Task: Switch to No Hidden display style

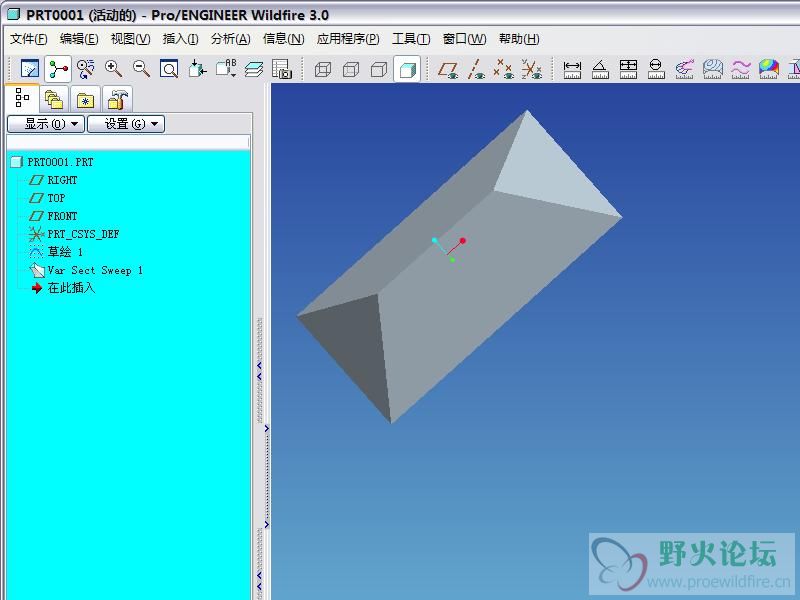Action: pos(379,69)
